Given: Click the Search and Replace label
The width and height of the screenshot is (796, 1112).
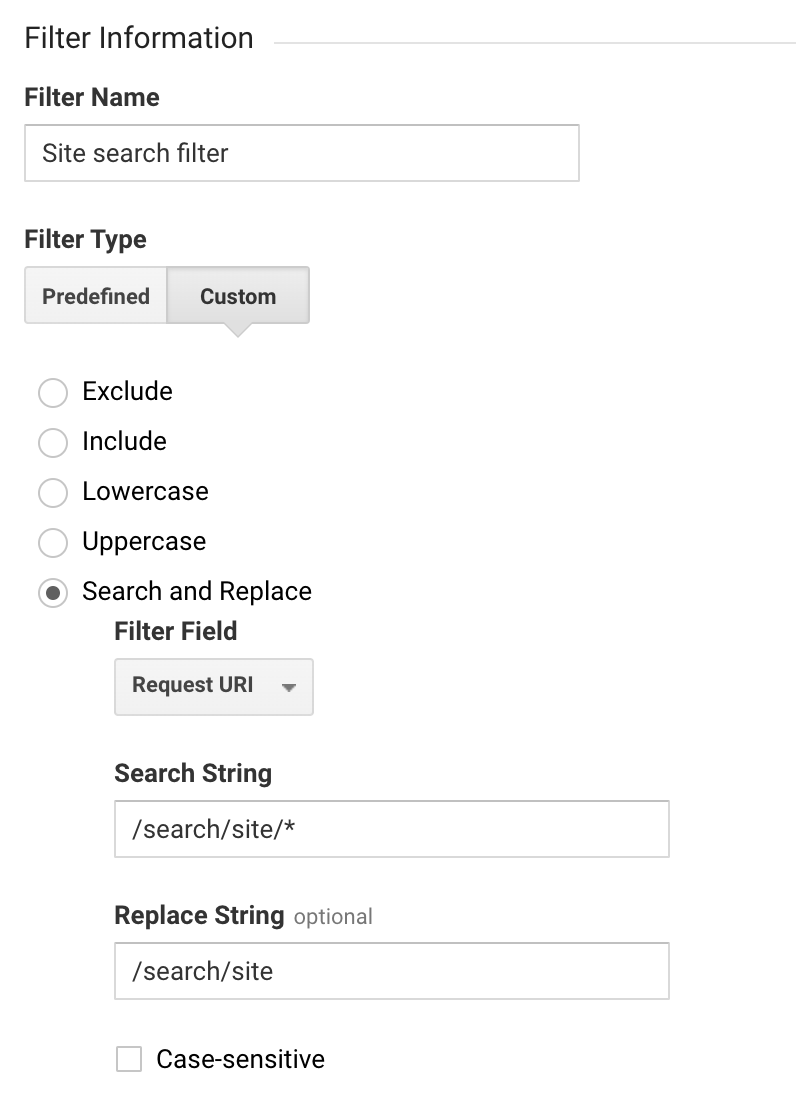Looking at the screenshot, I should [x=197, y=591].
